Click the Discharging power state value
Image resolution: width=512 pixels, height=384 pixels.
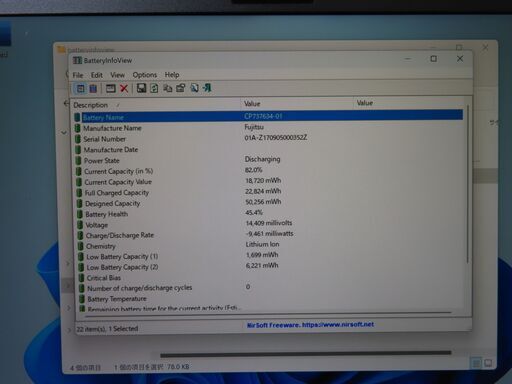point(262,159)
